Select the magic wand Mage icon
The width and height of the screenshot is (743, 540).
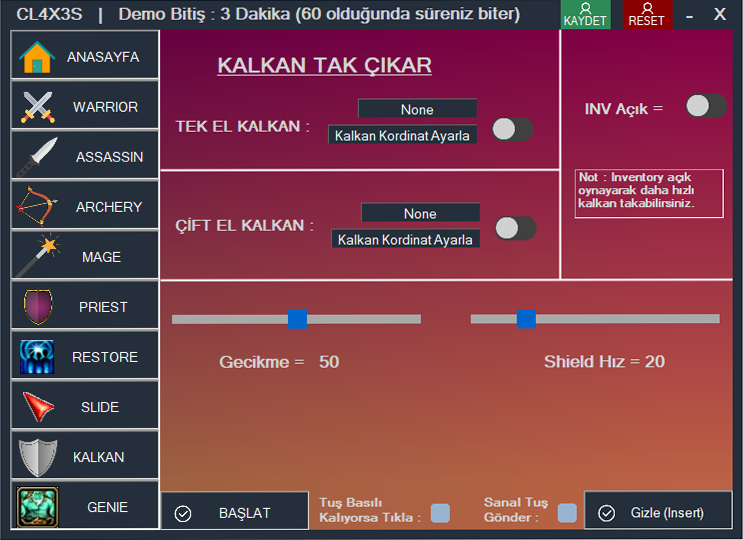37,257
